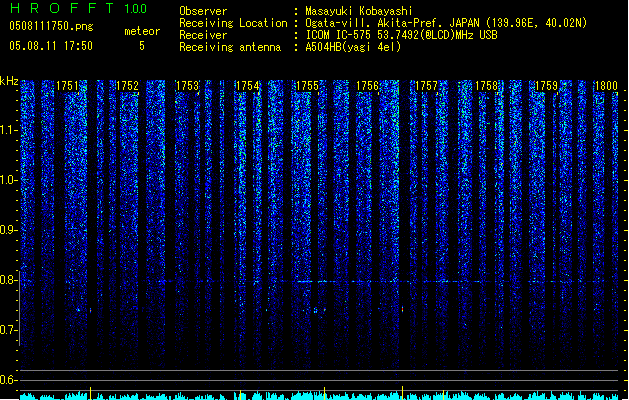Click the Receiving Location label
629x400 pixels.
click(233, 23)
